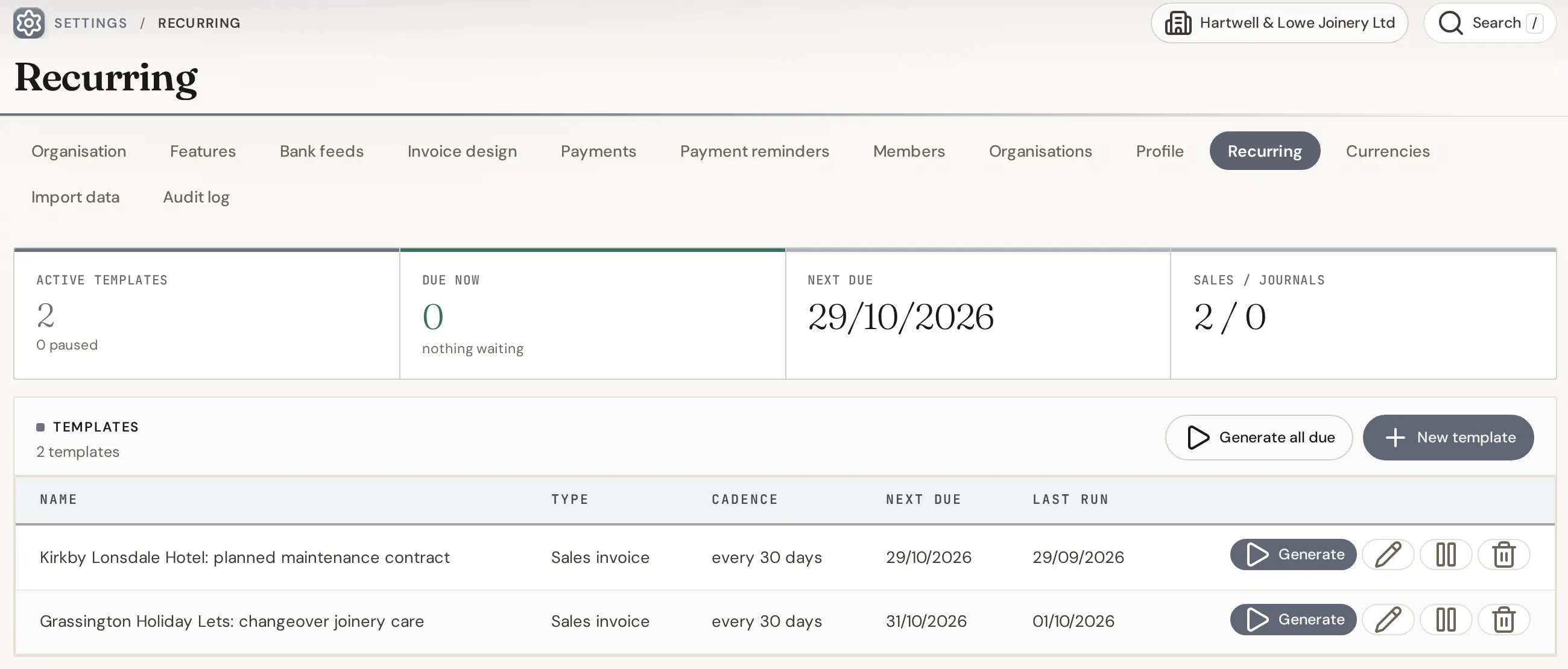The width and height of the screenshot is (1568, 669).
Task: Select the Payment reminders tab
Action: point(754,151)
